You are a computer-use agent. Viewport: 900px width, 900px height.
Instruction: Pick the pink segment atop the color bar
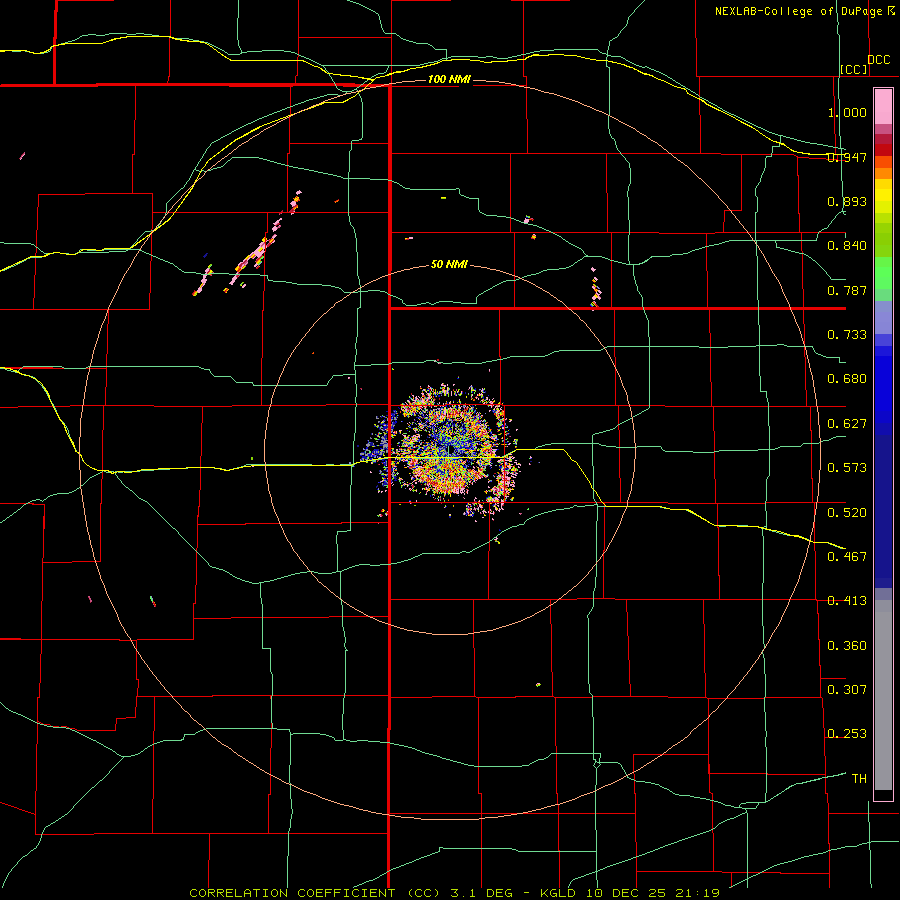883,107
